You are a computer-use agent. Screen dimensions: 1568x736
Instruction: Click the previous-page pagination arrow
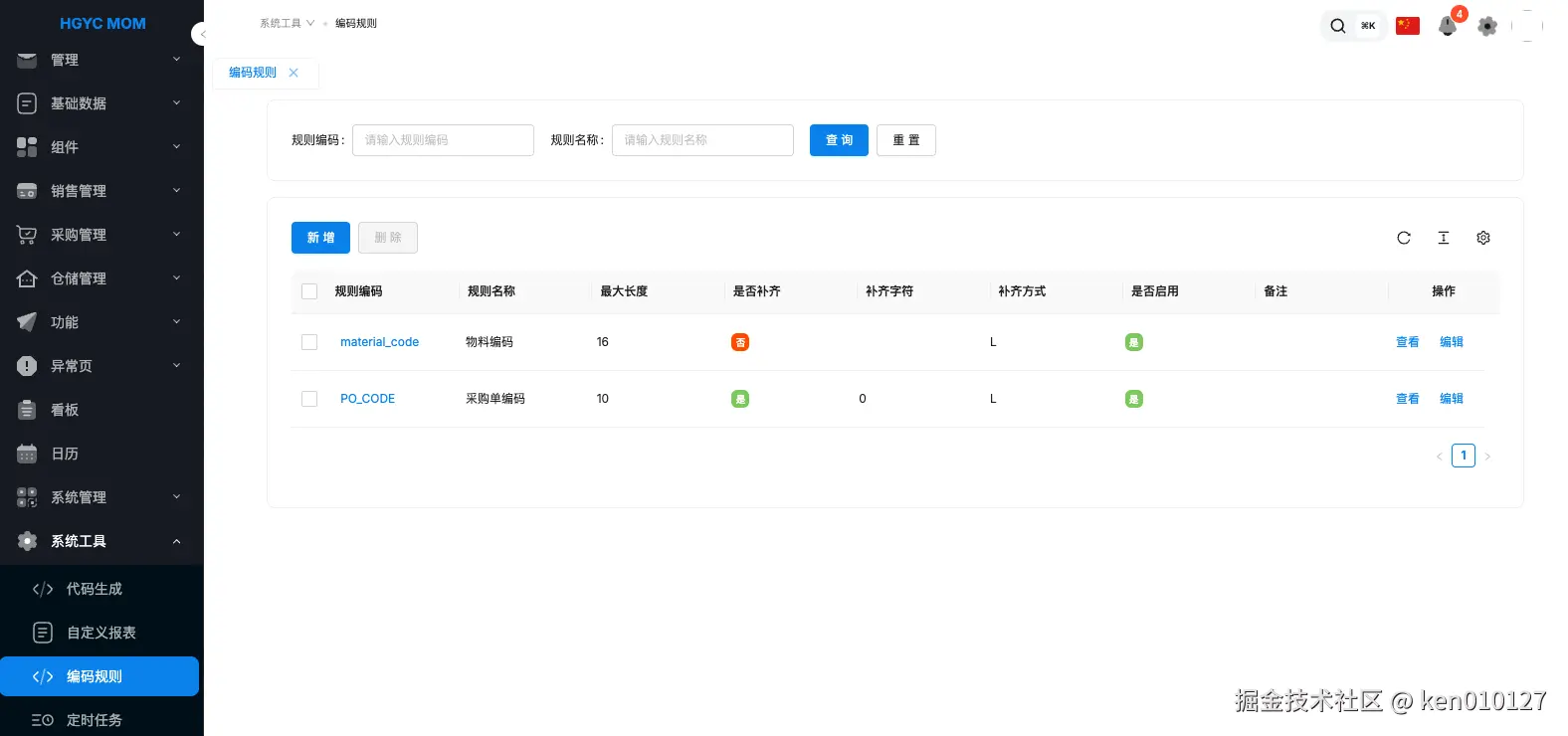pos(1440,457)
